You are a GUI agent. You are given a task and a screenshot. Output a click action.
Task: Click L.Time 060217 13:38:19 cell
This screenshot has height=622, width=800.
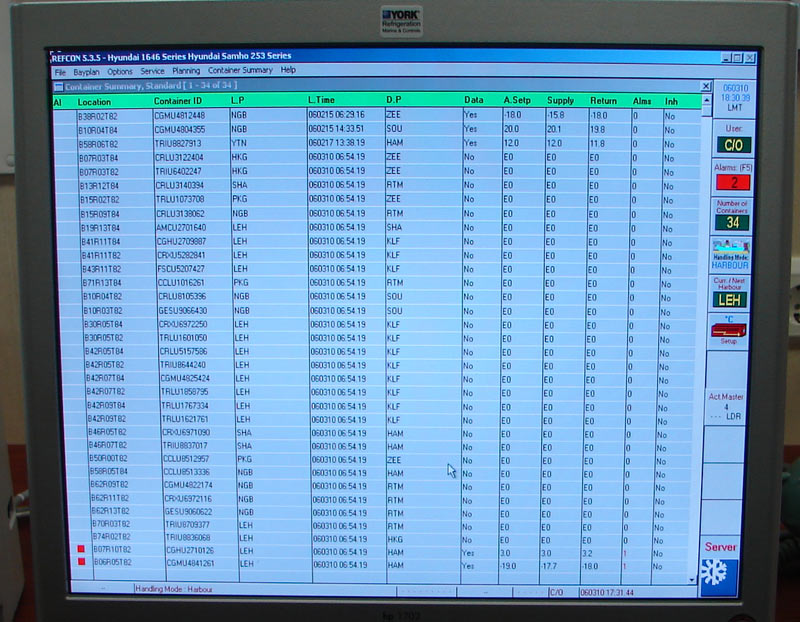click(x=337, y=143)
